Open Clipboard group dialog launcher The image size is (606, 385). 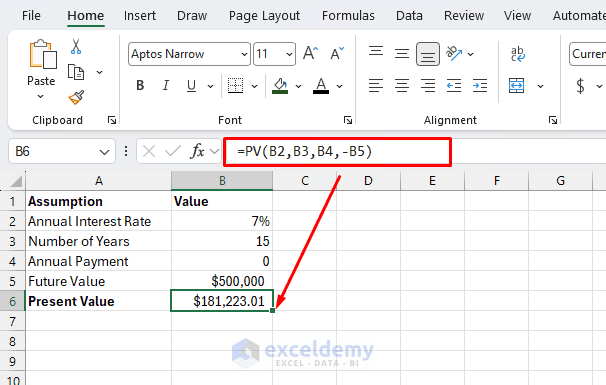pos(112,120)
